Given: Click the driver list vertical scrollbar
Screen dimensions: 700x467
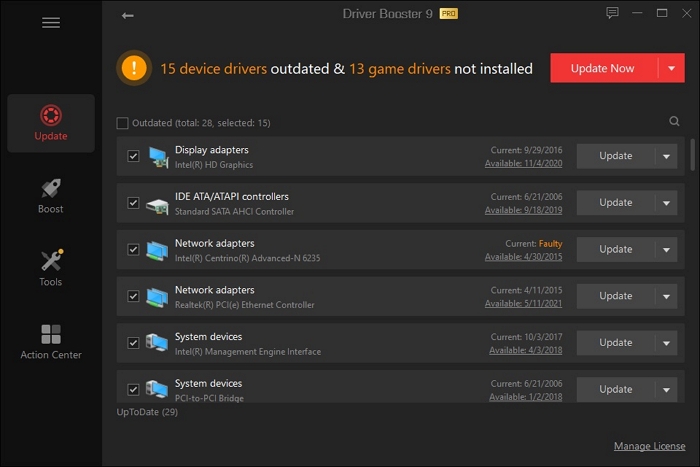Looking at the screenshot, I should click(x=692, y=154).
